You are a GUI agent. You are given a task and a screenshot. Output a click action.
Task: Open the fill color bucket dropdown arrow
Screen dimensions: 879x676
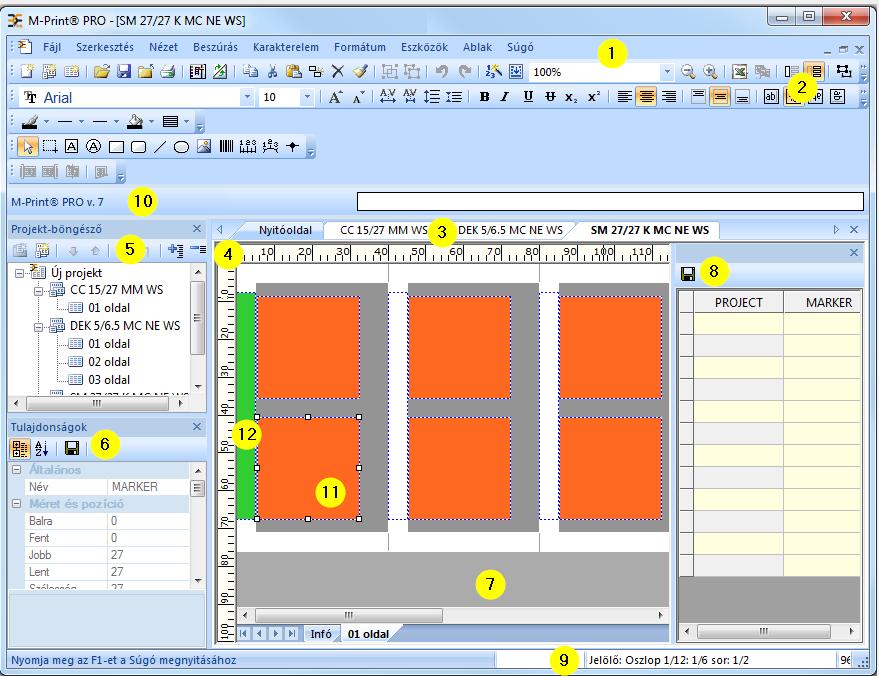pyautogui.click(x=151, y=121)
